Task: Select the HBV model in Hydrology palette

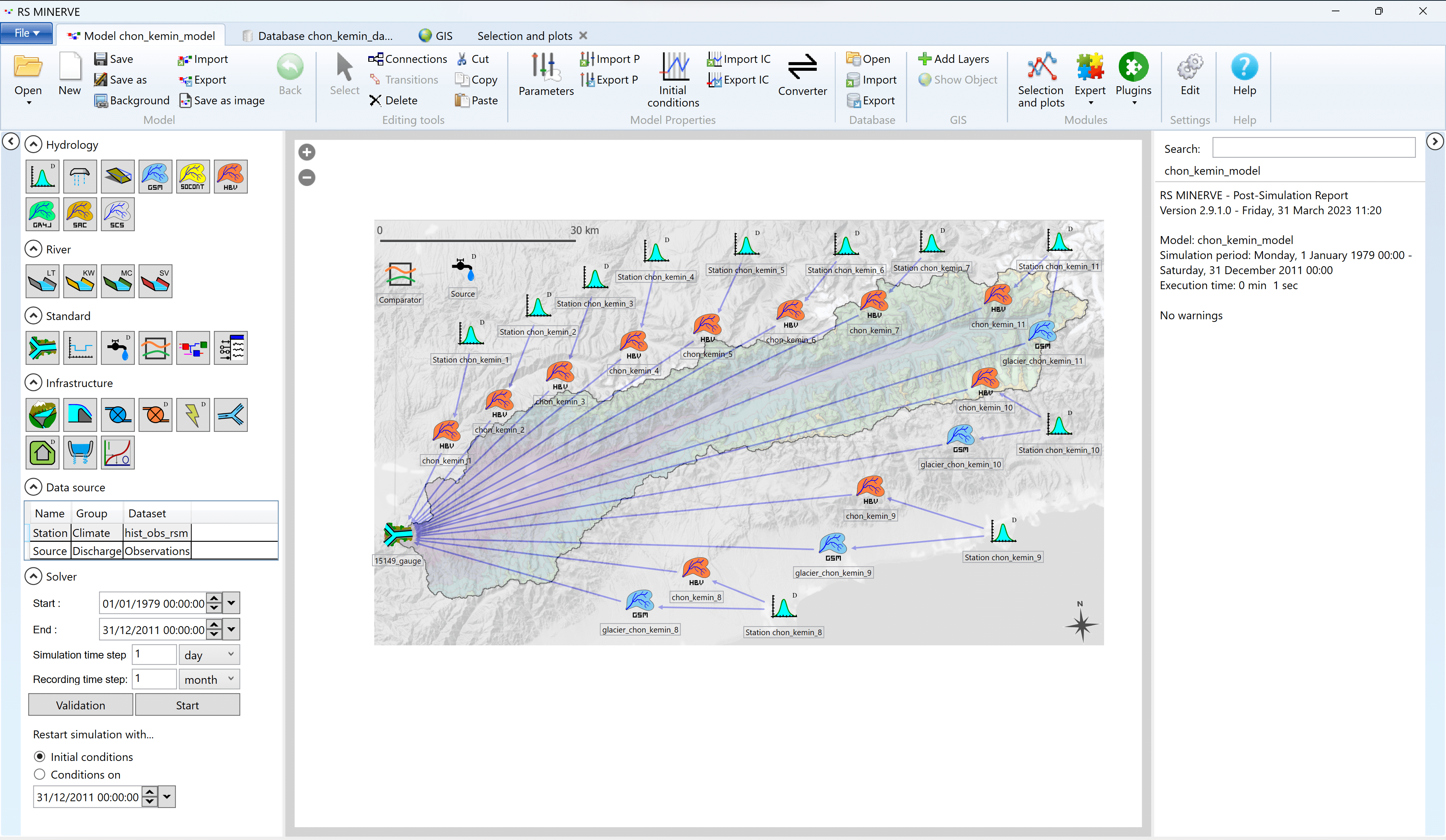Action: click(x=230, y=176)
